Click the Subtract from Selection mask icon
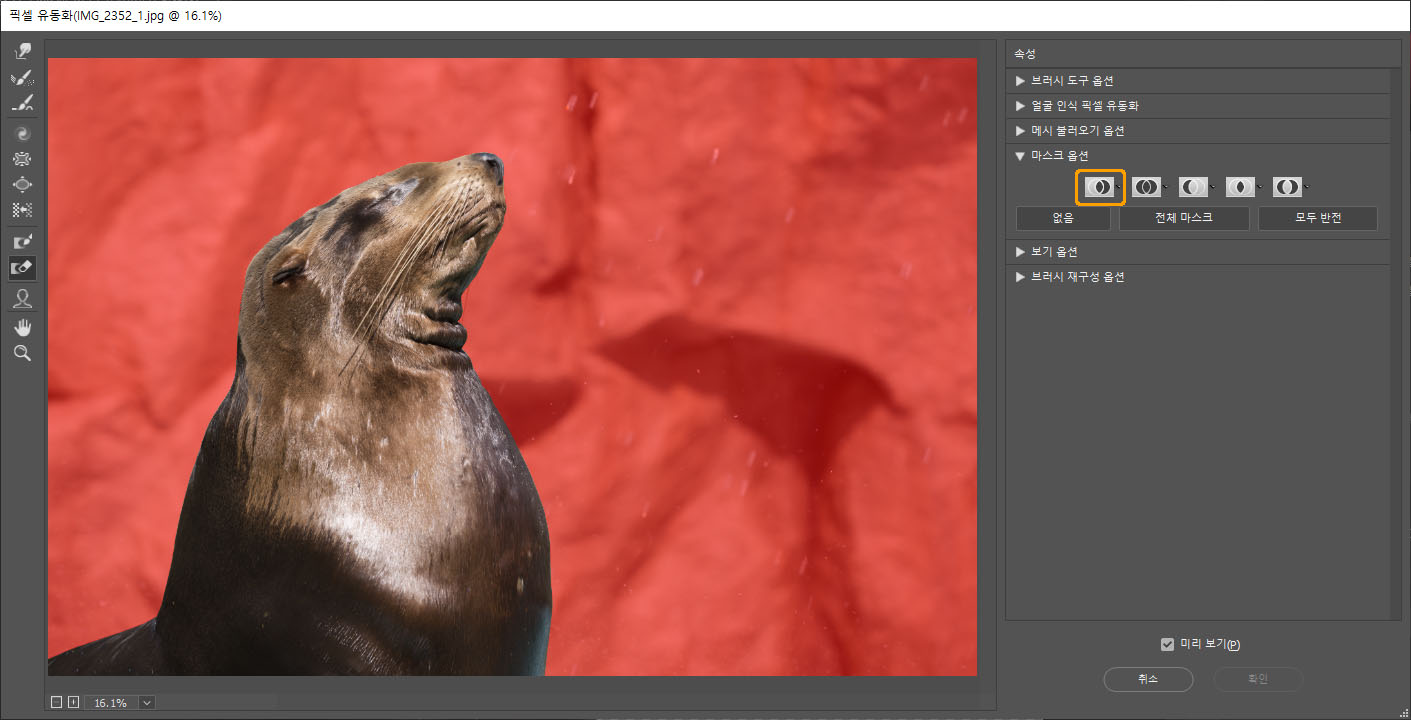Viewport: 1411px width, 720px height. [1193, 187]
